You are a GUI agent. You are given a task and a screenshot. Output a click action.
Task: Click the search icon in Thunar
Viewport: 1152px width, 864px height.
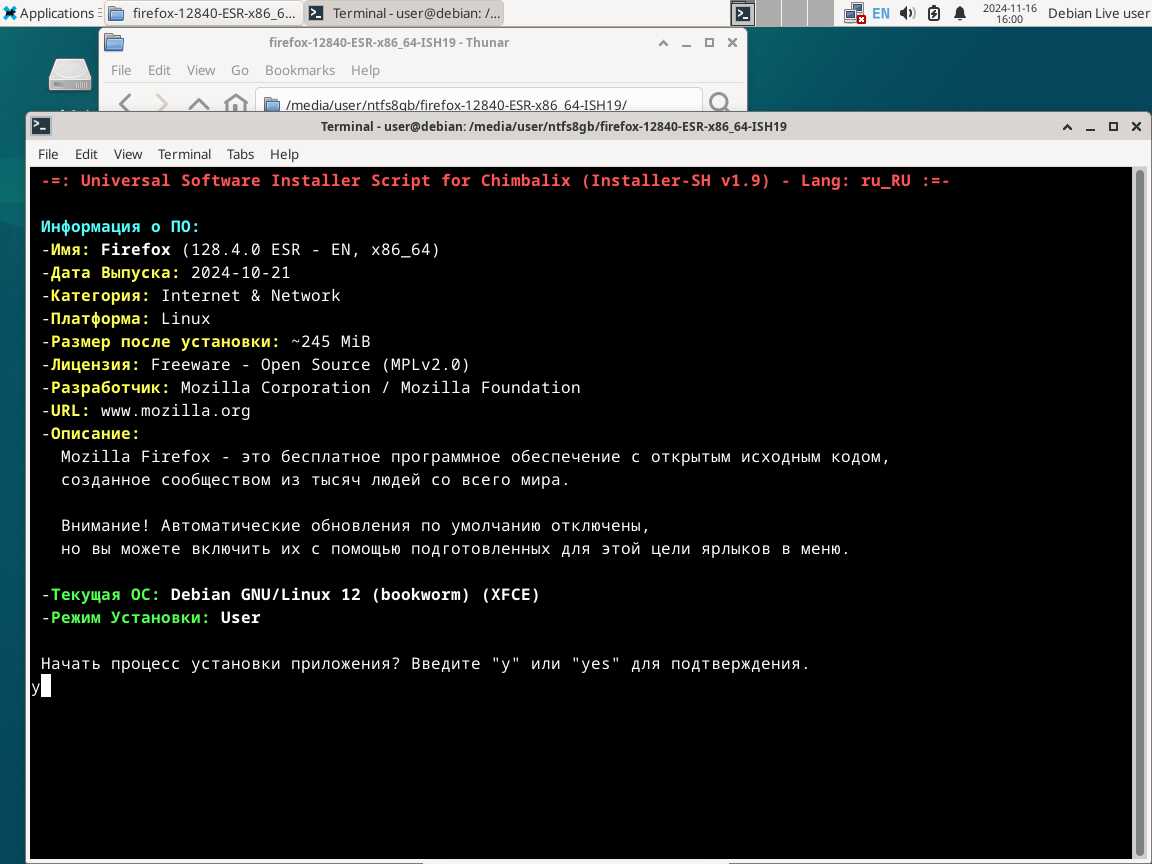(719, 102)
